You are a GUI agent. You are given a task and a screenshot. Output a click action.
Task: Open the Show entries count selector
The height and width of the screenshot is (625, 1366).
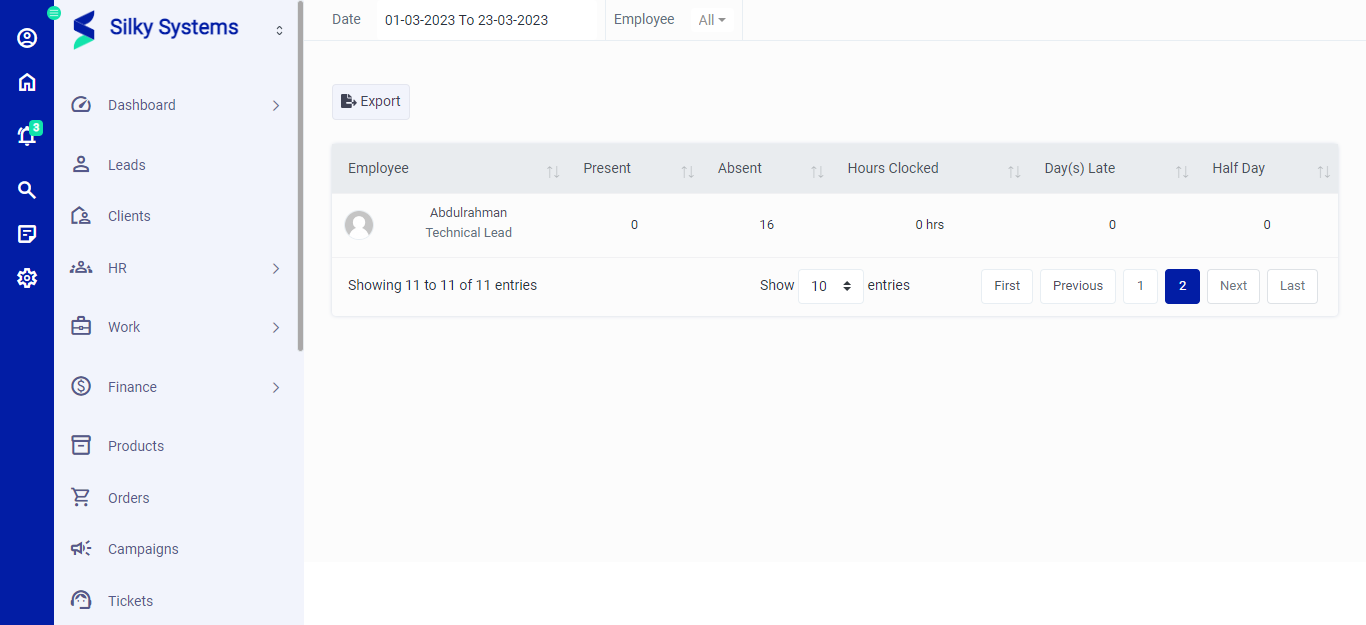pyautogui.click(x=830, y=286)
